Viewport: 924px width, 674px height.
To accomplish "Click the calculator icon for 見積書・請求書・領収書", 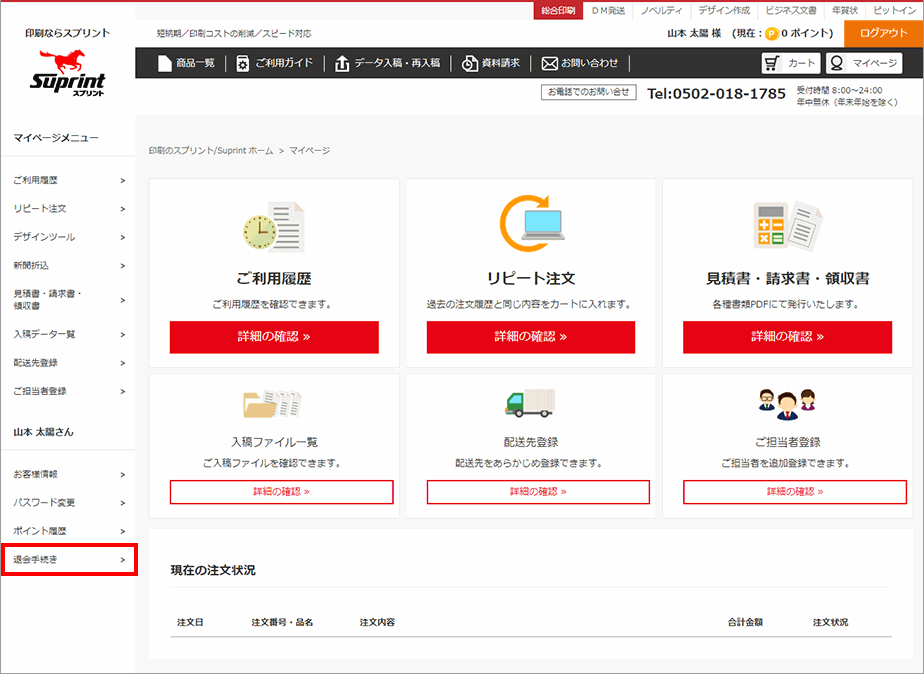I will [x=788, y=225].
